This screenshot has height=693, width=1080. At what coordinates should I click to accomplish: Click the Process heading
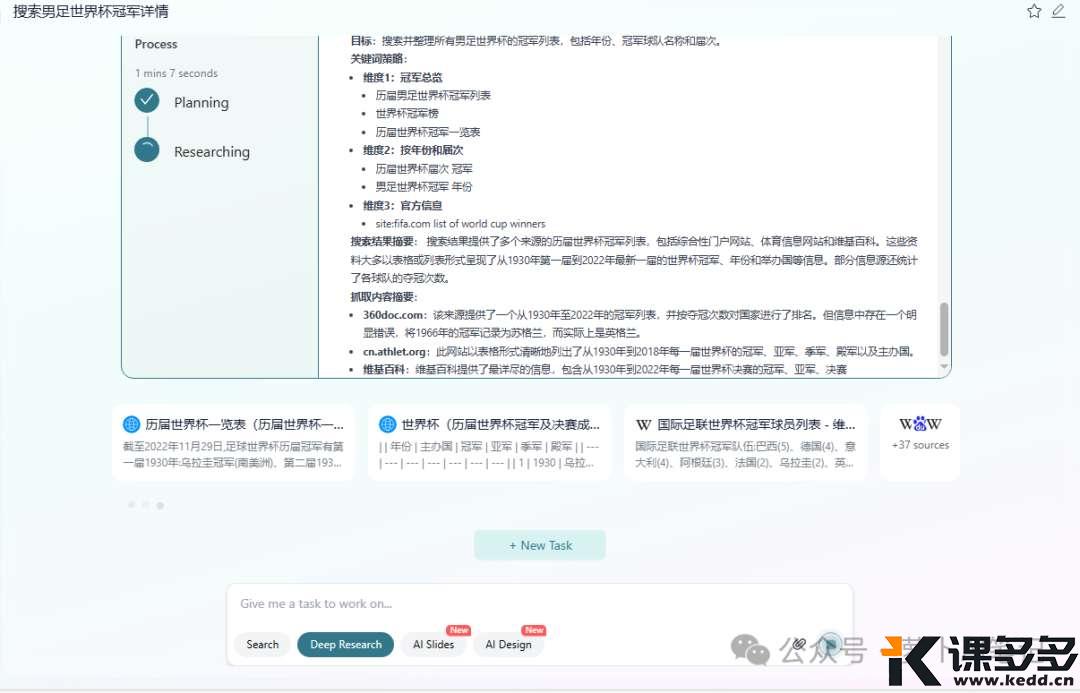click(156, 44)
